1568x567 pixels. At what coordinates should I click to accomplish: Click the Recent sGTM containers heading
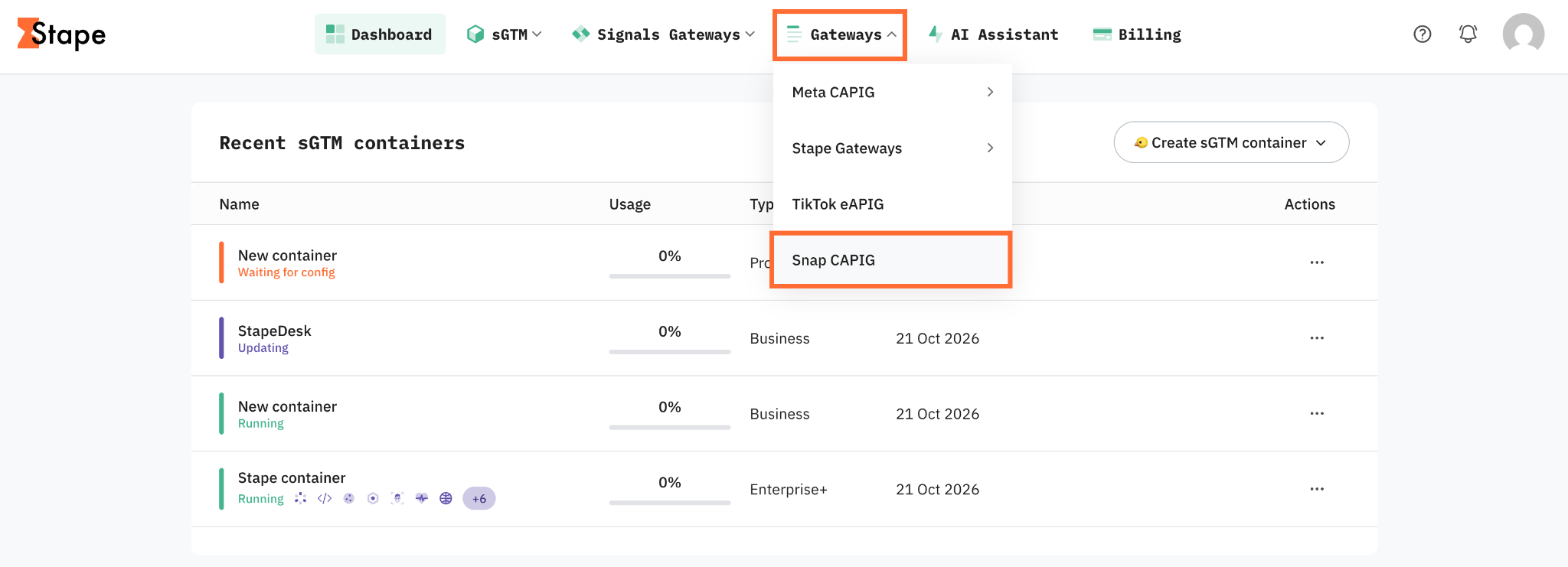tap(342, 143)
